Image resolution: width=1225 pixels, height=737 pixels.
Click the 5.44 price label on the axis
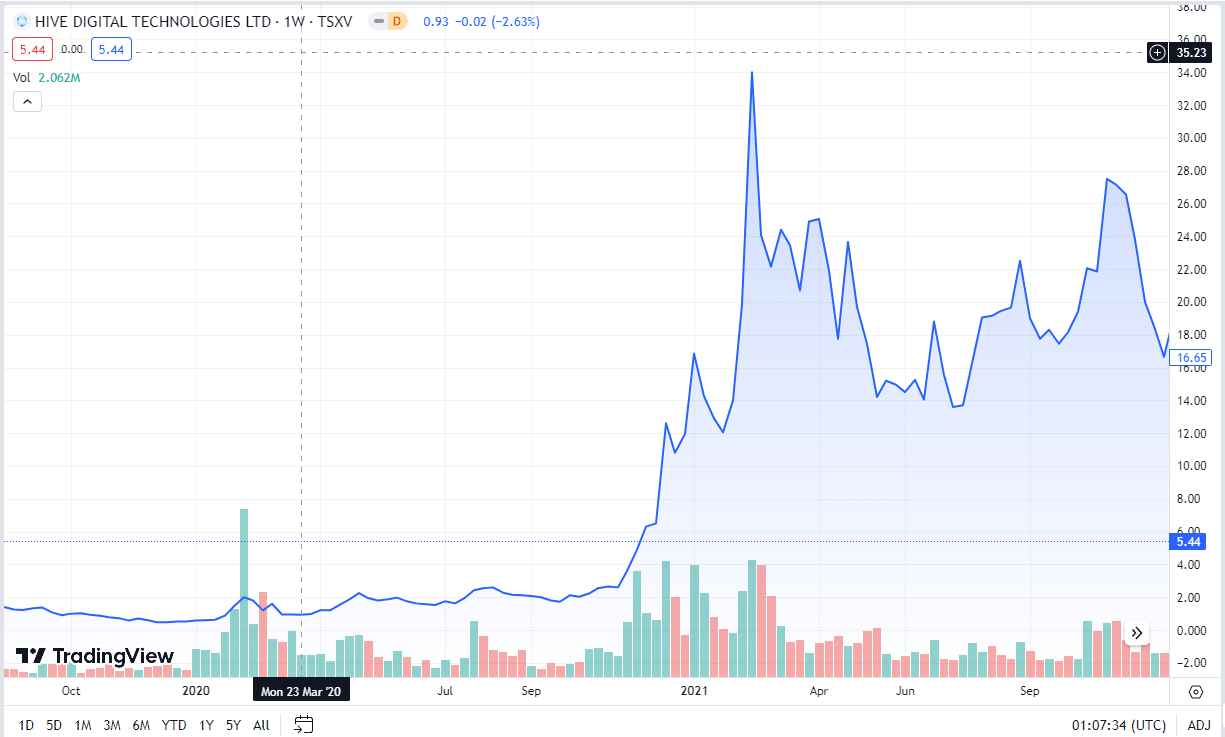click(1189, 542)
